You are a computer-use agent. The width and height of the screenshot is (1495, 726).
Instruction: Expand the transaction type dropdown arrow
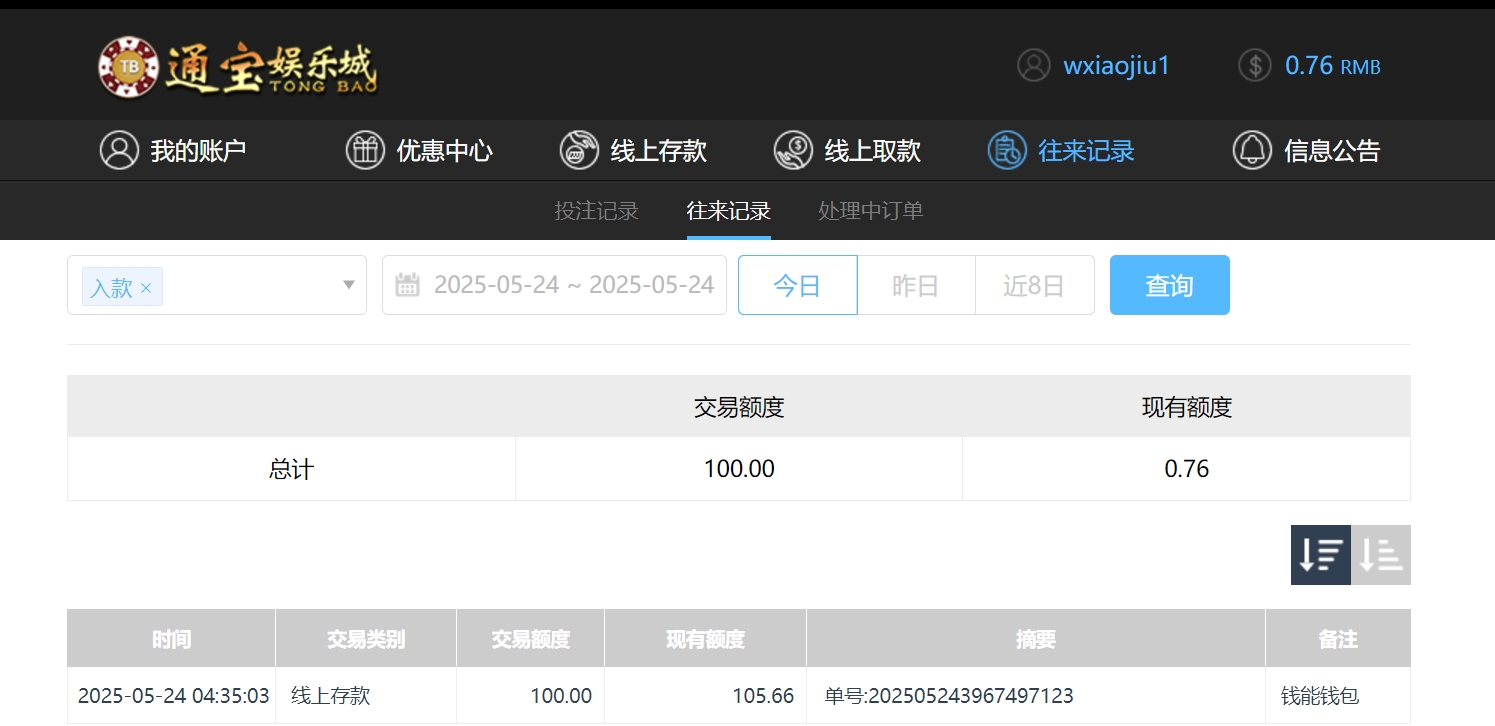pyautogui.click(x=349, y=285)
